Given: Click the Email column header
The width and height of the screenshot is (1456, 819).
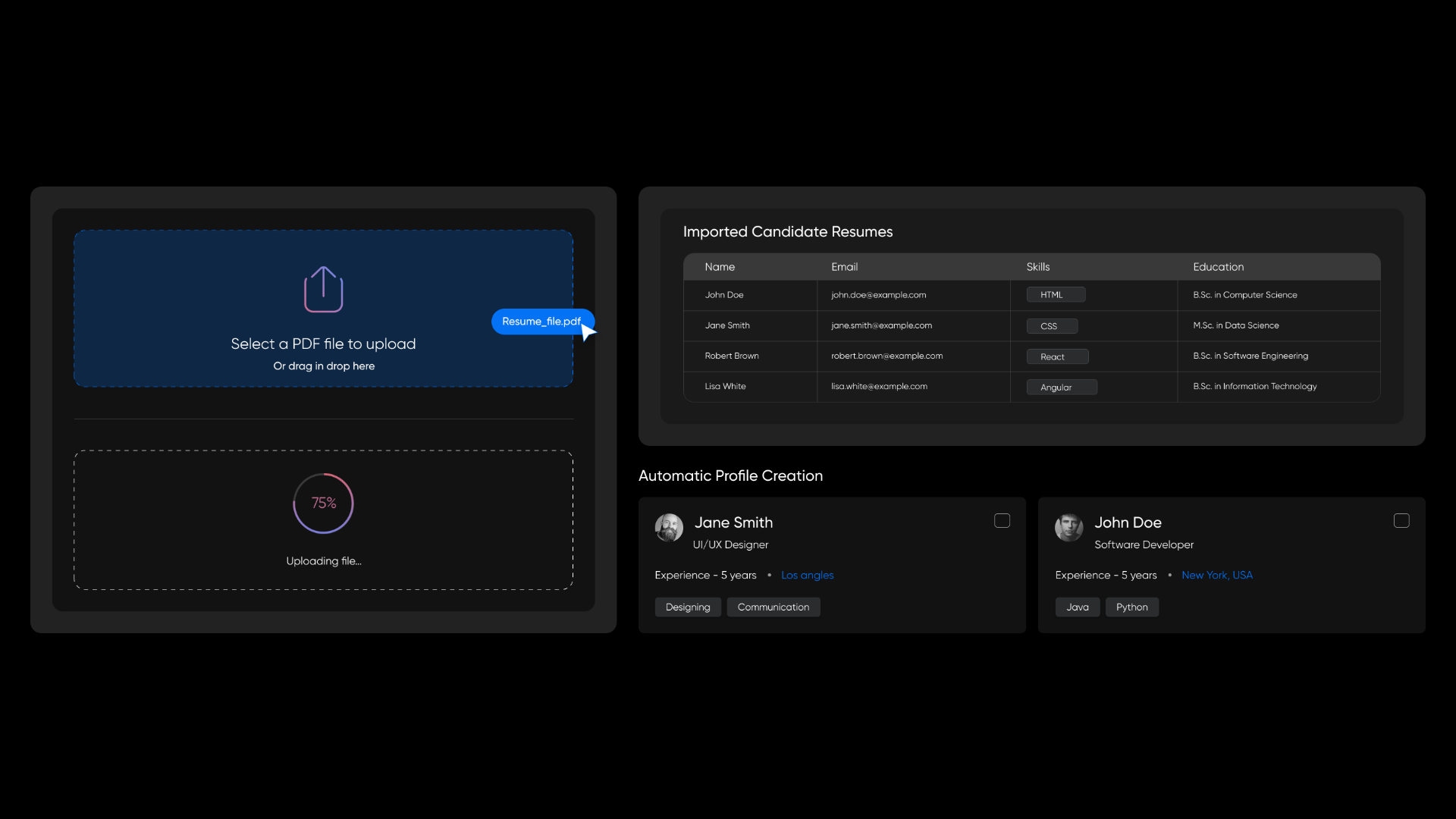Looking at the screenshot, I should [844, 267].
